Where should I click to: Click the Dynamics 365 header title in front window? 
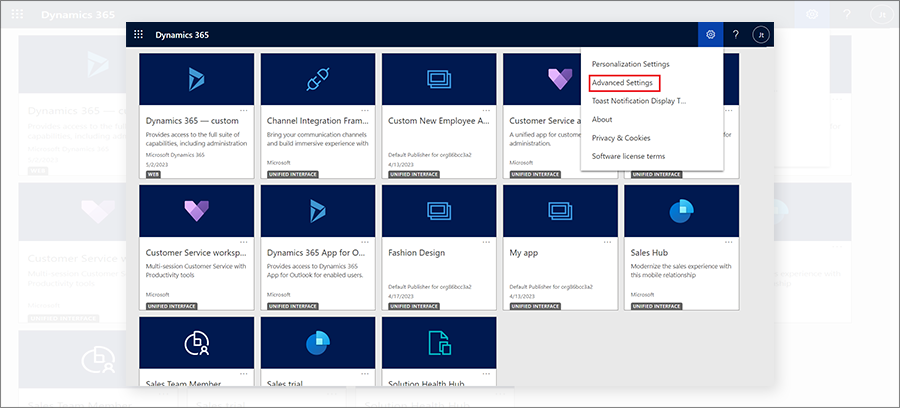[x=182, y=35]
